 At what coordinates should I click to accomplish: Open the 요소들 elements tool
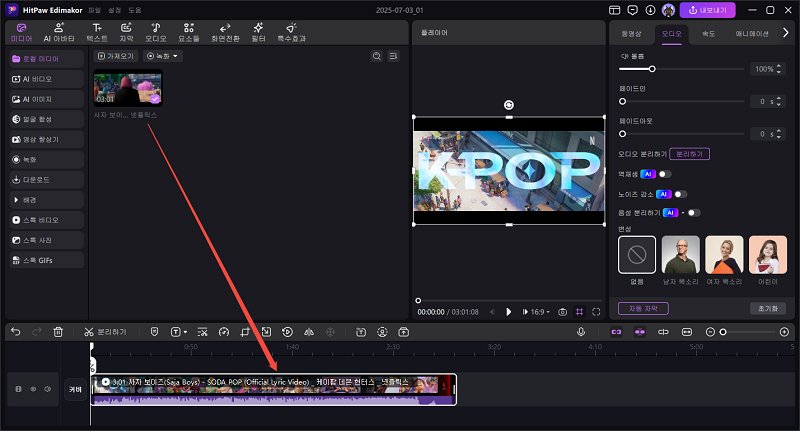[189, 32]
